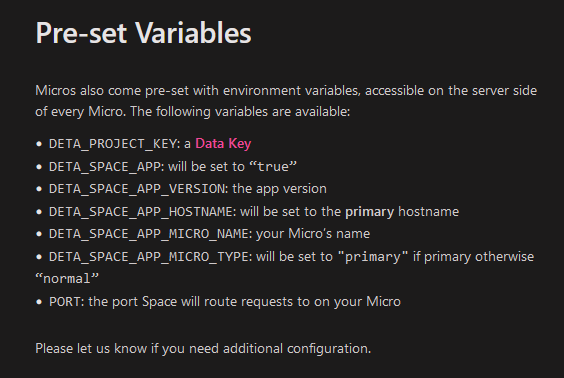Click the text 'the app version'
Screen dimensions: 564x378
click(x=279, y=189)
